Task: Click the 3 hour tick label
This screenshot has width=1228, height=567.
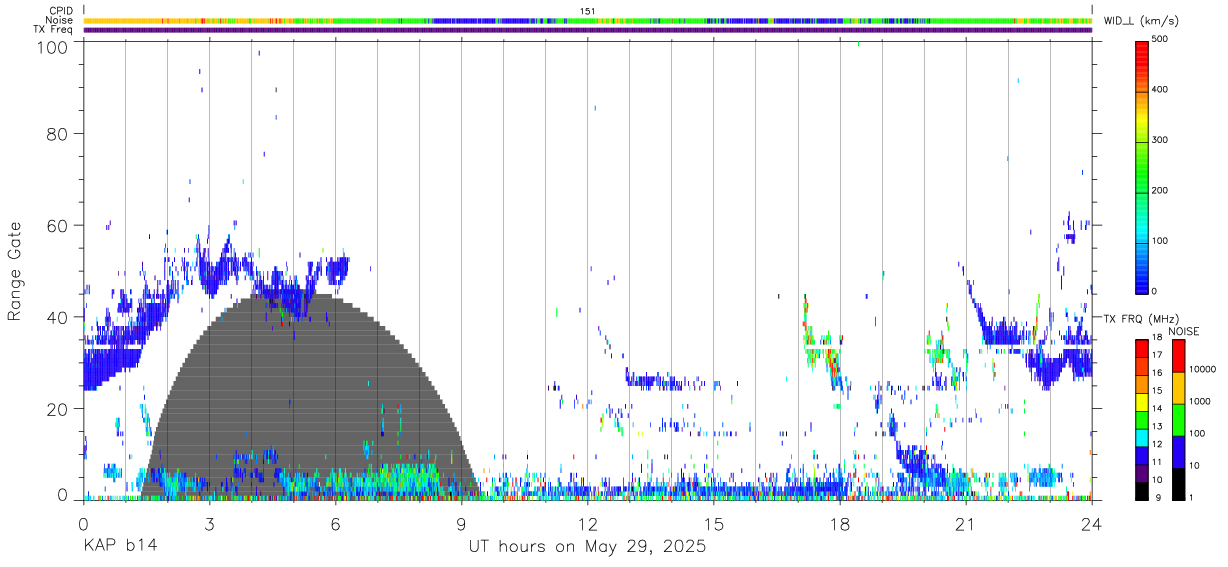Action: (209, 523)
